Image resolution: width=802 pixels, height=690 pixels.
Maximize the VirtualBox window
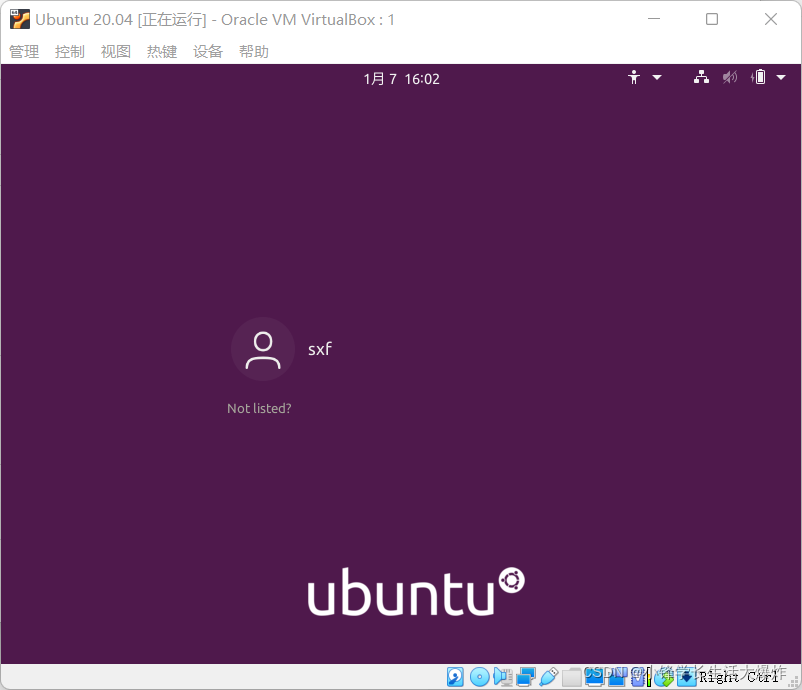click(x=712, y=19)
